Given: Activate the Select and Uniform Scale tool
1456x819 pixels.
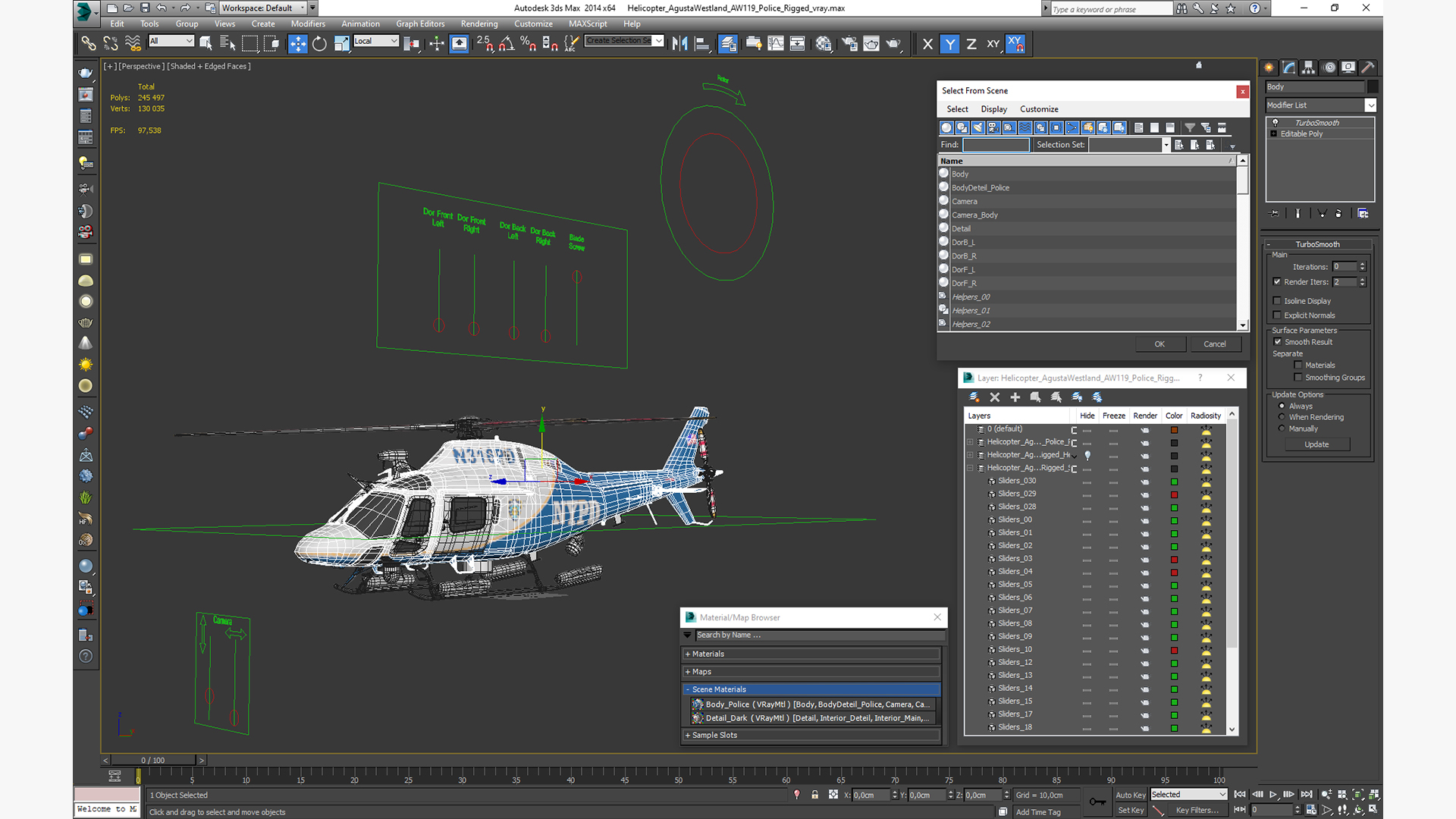Looking at the screenshot, I should 341,44.
